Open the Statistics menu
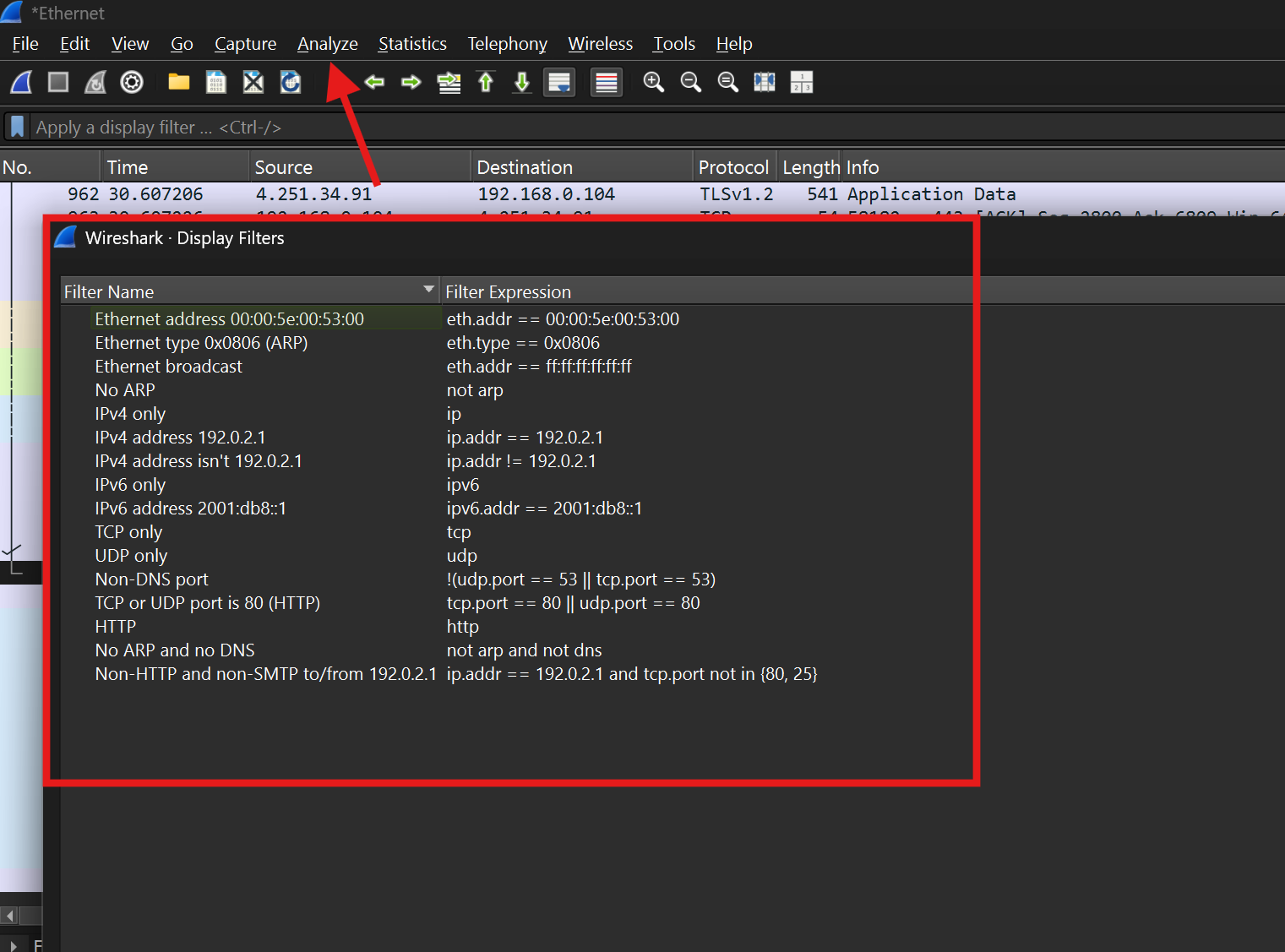Image resolution: width=1285 pixels, height=952 pixels. (x=412, y=44)
